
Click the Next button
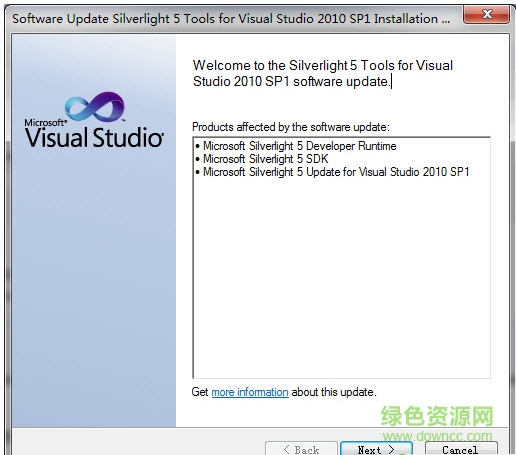click(x=376, y=448)
